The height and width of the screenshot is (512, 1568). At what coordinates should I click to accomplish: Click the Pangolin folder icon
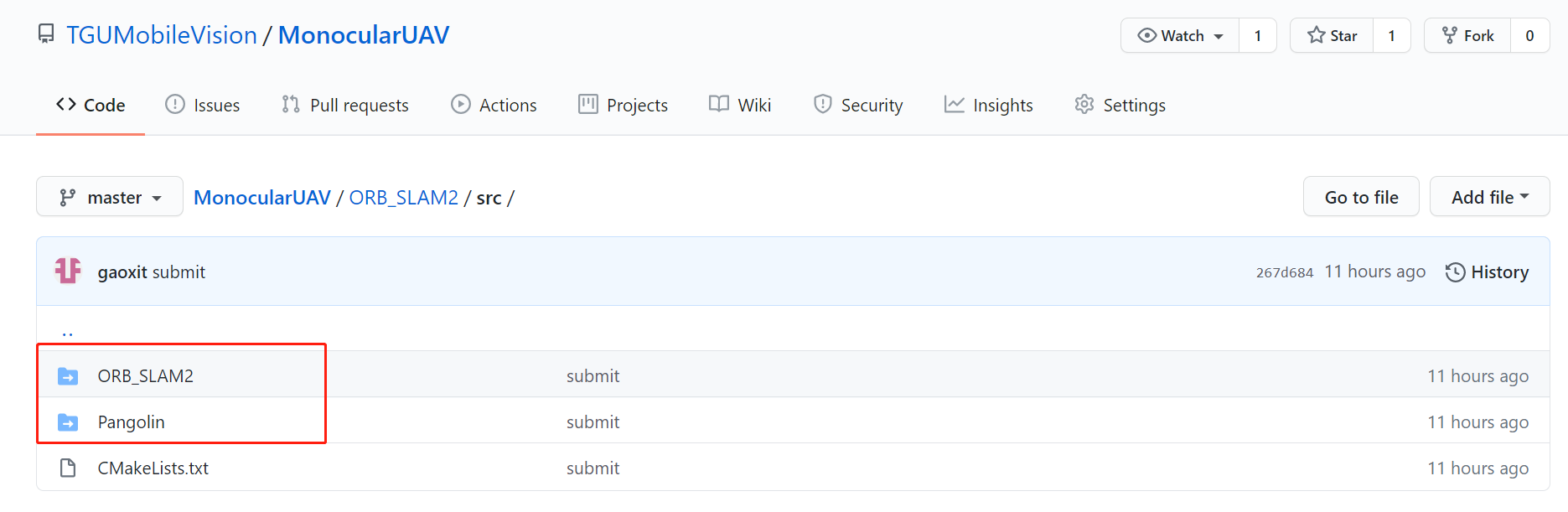[68, 422]
